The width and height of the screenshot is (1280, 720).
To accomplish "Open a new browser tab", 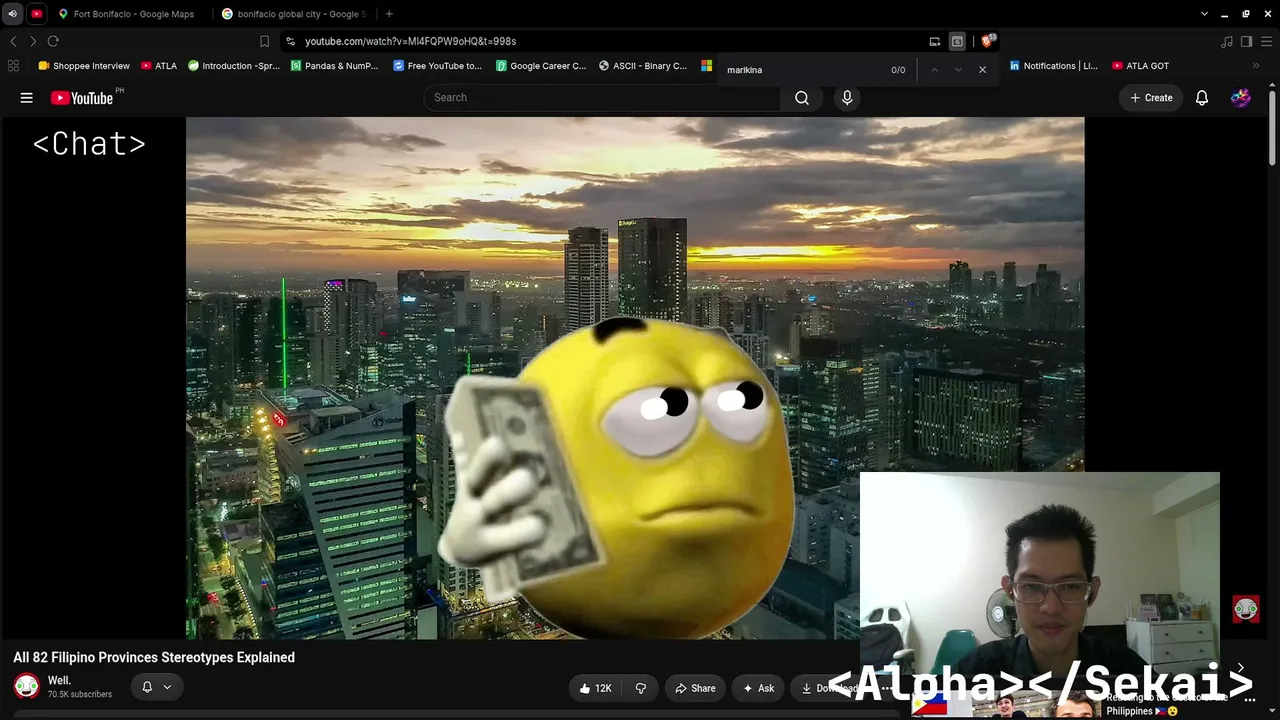I will [389, 14].
